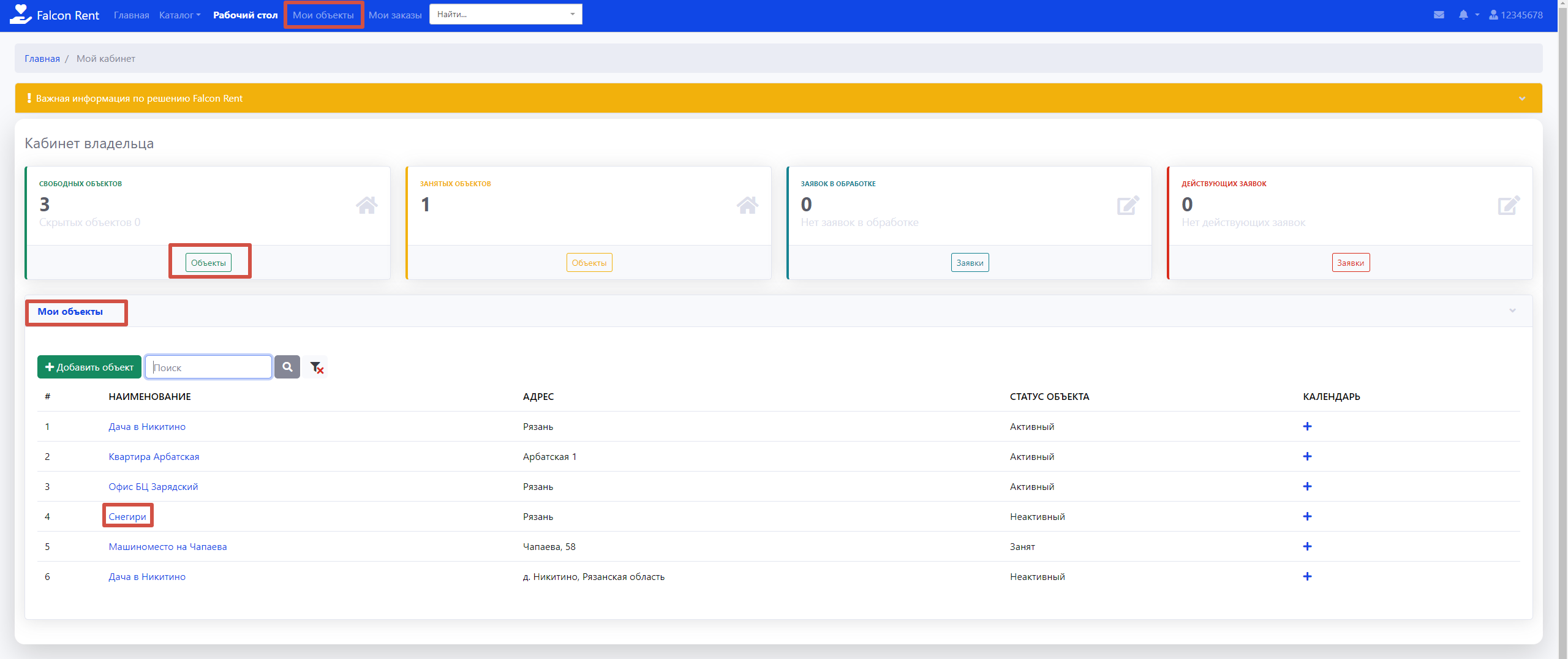Click the plus icon for Офис БЦ Зарядский
Image resolution: width=1568 pixels, height=659 pixels.
[1307, 486]
